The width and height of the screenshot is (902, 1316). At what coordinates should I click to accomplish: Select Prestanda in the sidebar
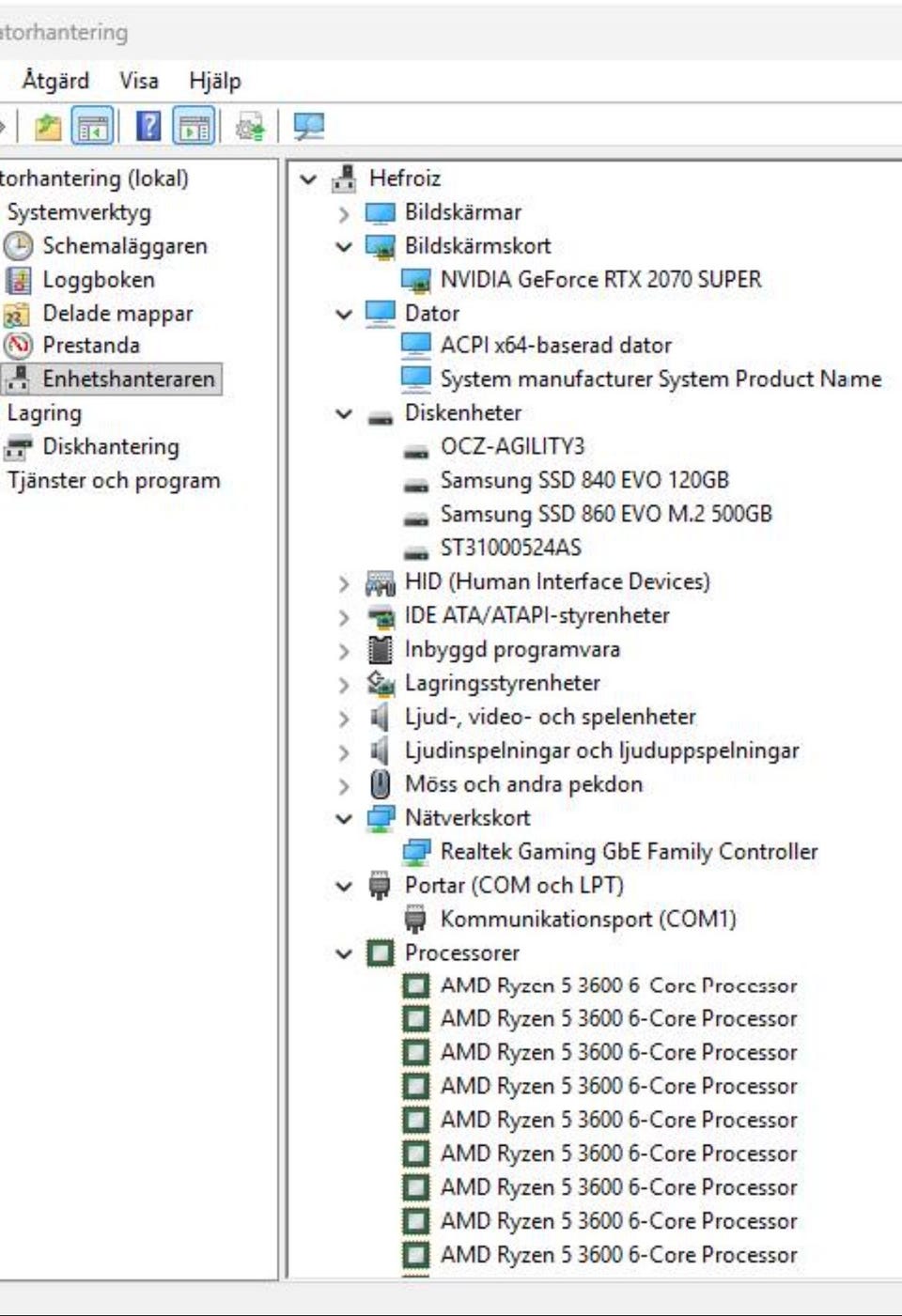click(91, 346)
